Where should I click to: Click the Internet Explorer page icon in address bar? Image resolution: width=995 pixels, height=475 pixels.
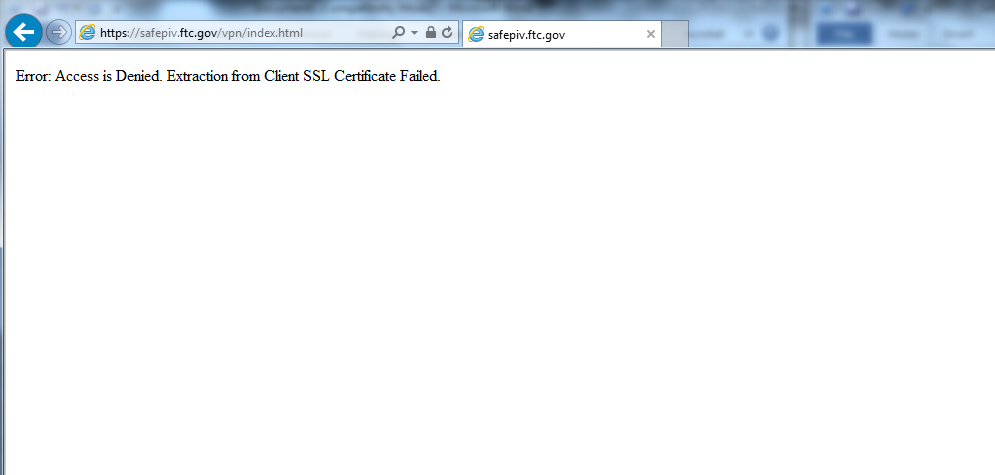[x=87, y=32]
